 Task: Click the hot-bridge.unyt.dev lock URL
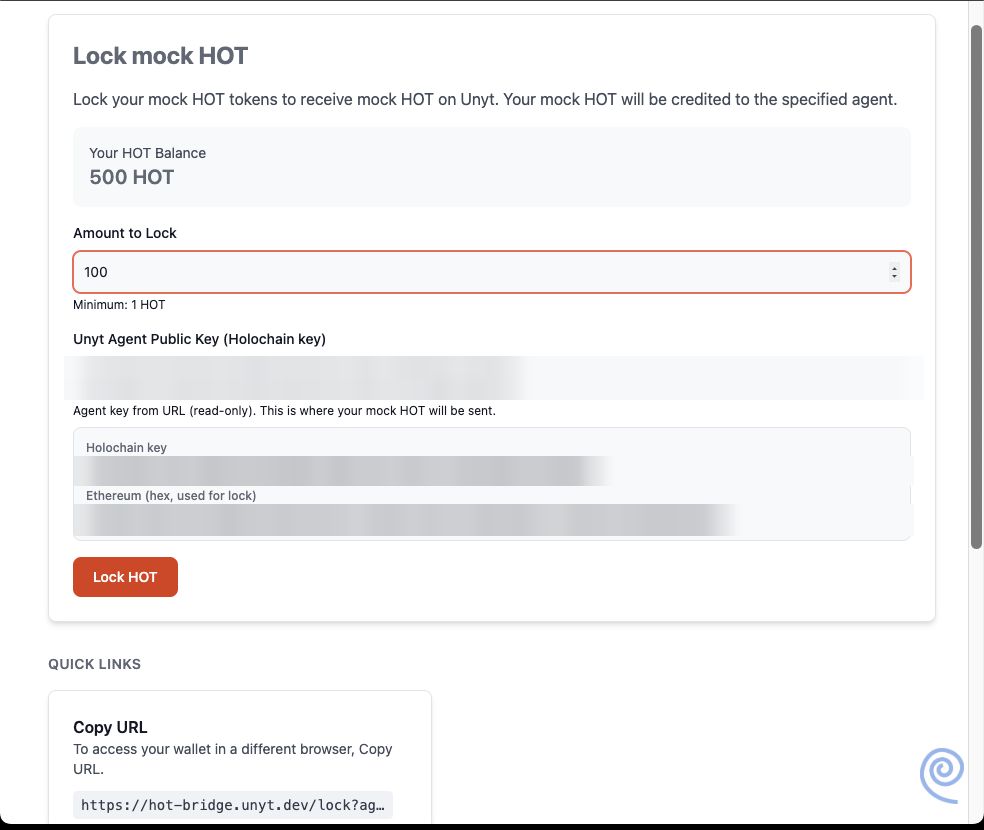click(233, 805)
